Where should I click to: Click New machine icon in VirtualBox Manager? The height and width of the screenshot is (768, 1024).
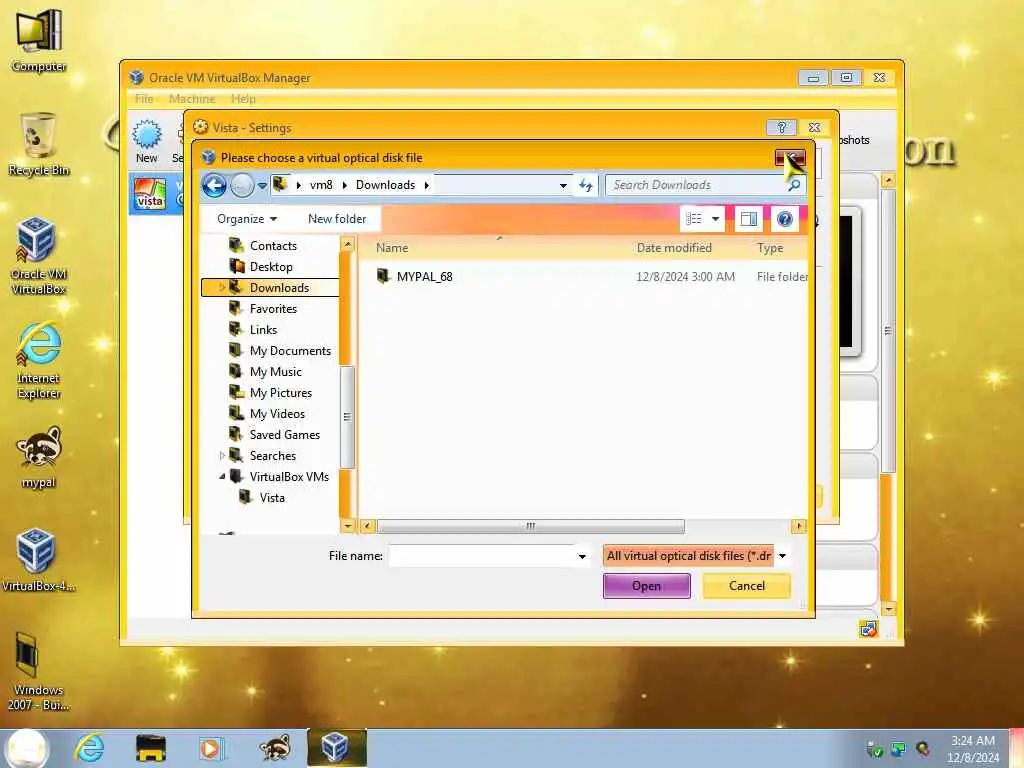click(147, 140)
